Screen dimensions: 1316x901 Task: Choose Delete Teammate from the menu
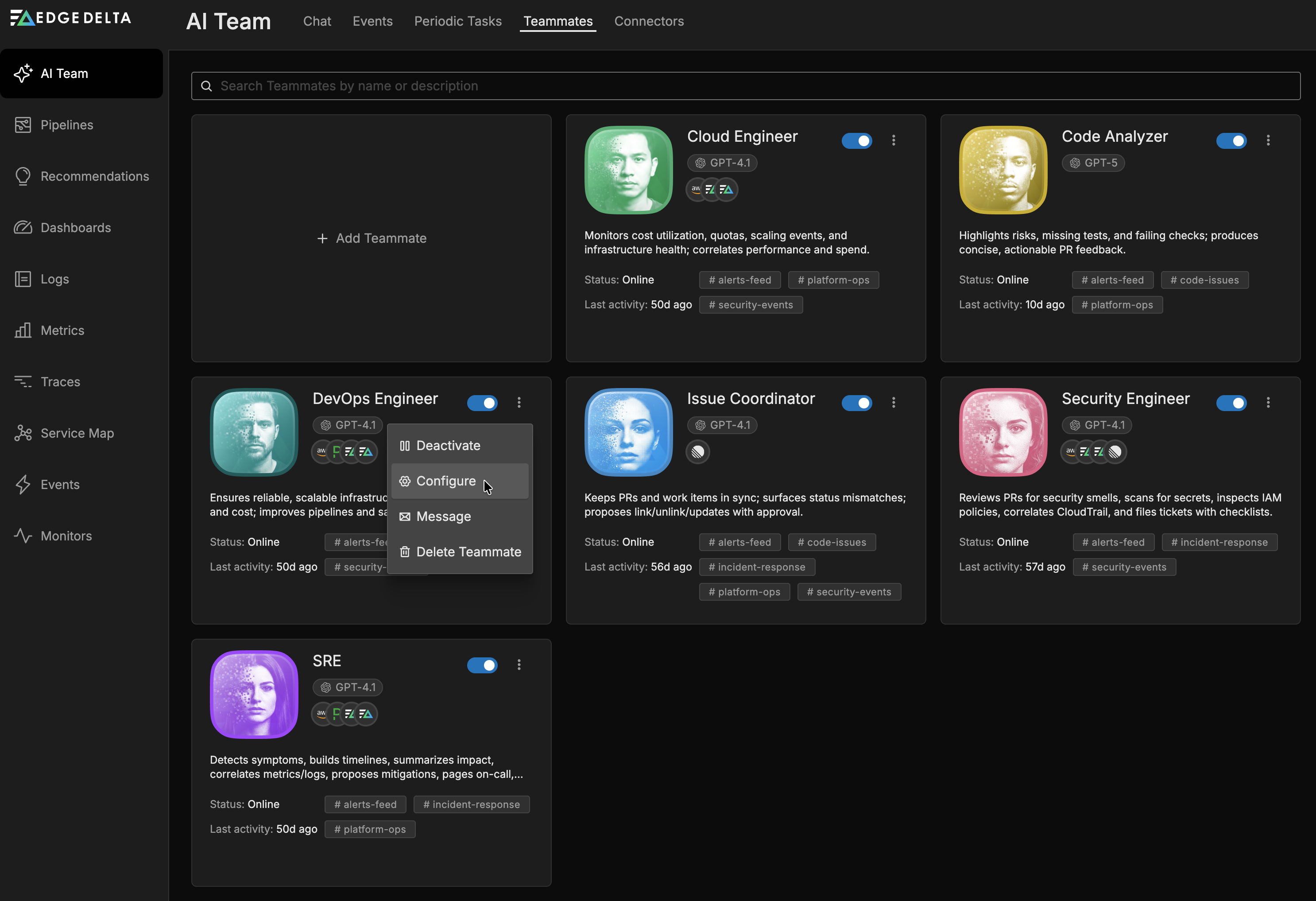(x=468, y=551)
